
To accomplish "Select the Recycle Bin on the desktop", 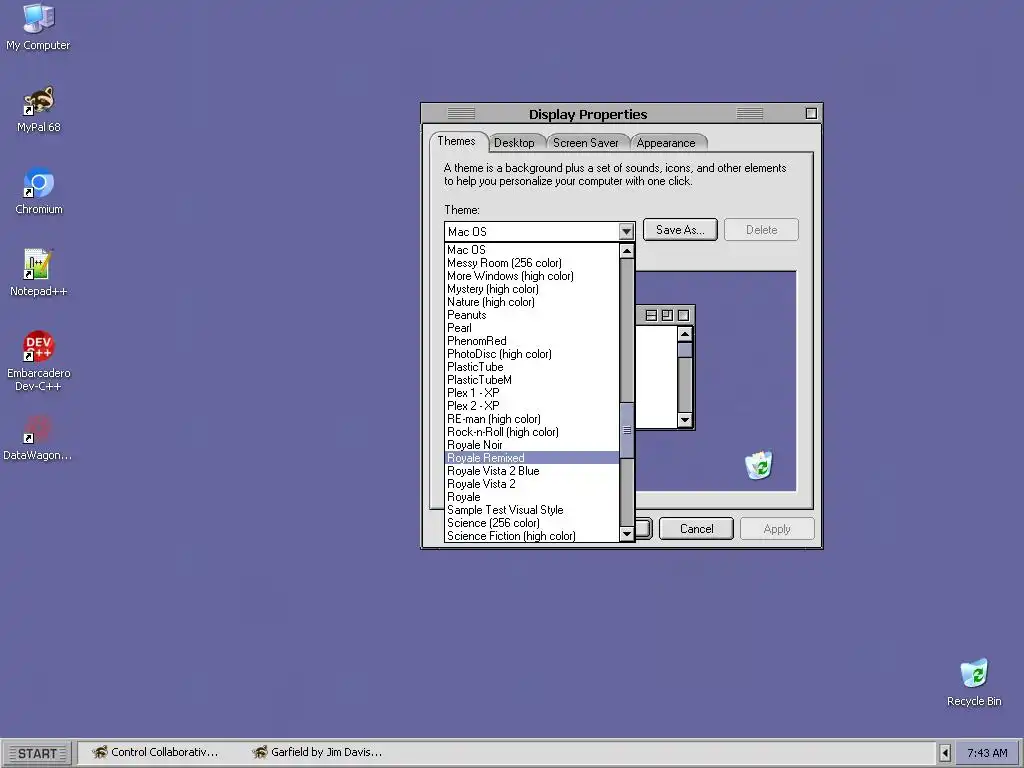I will pyautogui.click(x=974, y=682).
